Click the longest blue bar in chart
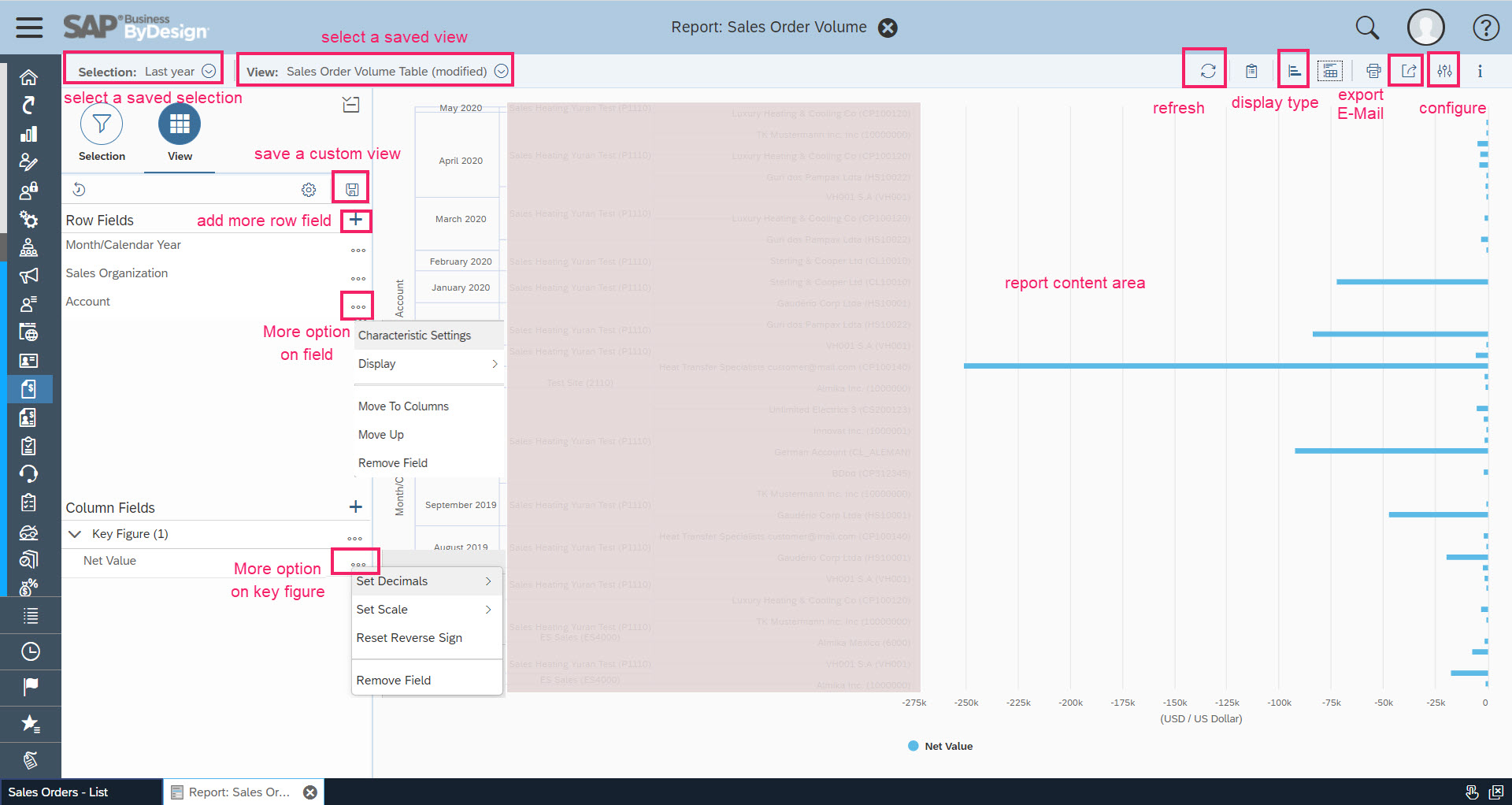 (1225, 366)
